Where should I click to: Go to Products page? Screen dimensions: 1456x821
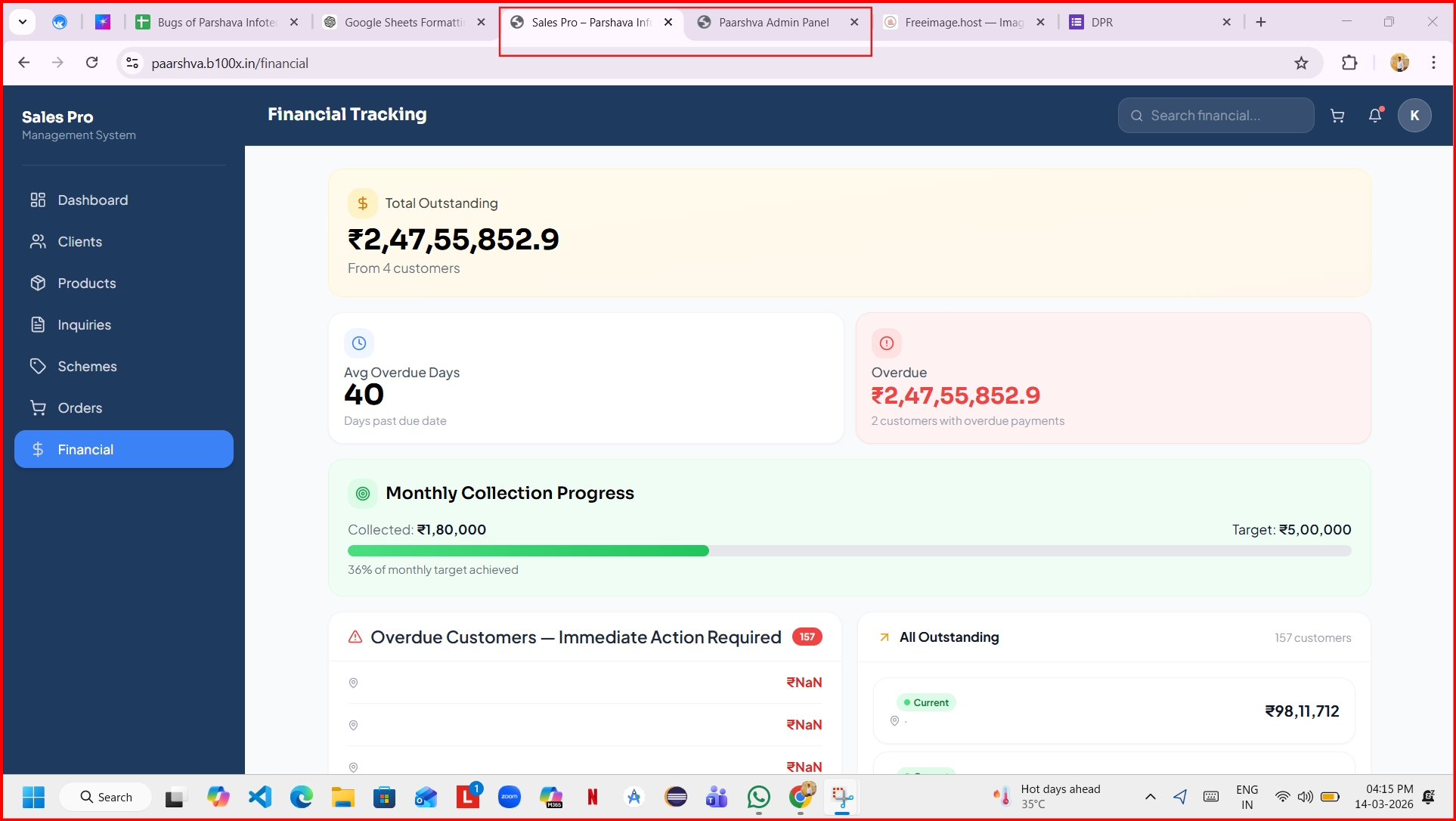tap(124, 283)
